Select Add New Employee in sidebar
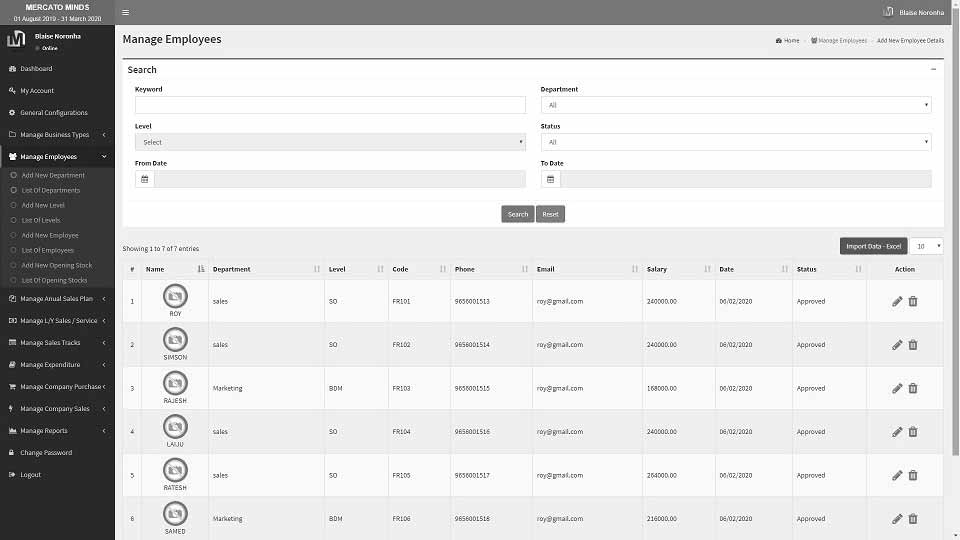The image size is (960, 540). point(50,235)
